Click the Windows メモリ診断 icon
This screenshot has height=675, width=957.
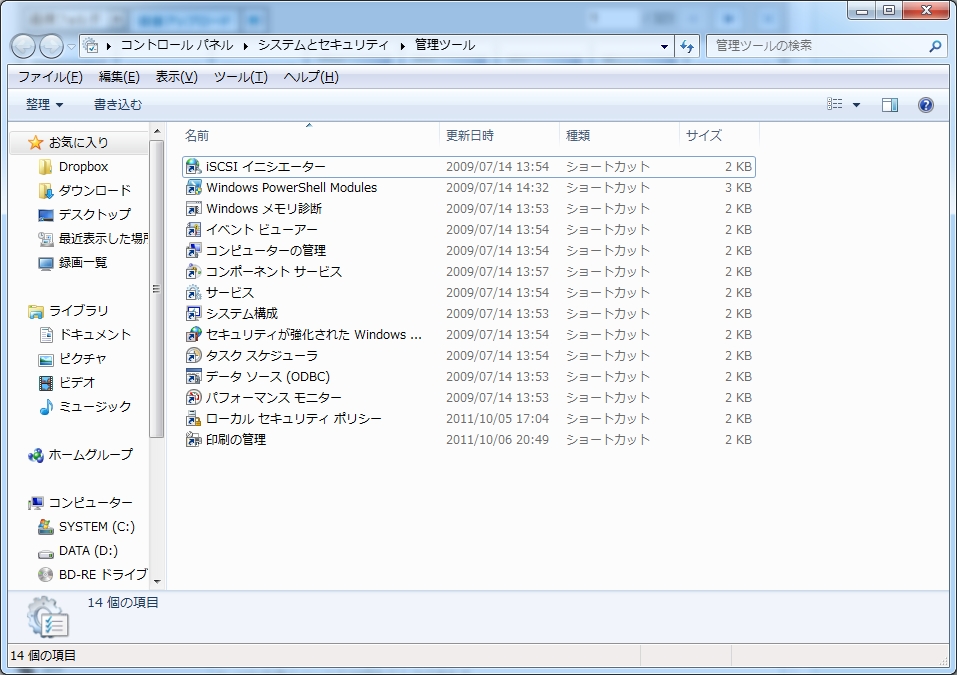coord(193,209)
